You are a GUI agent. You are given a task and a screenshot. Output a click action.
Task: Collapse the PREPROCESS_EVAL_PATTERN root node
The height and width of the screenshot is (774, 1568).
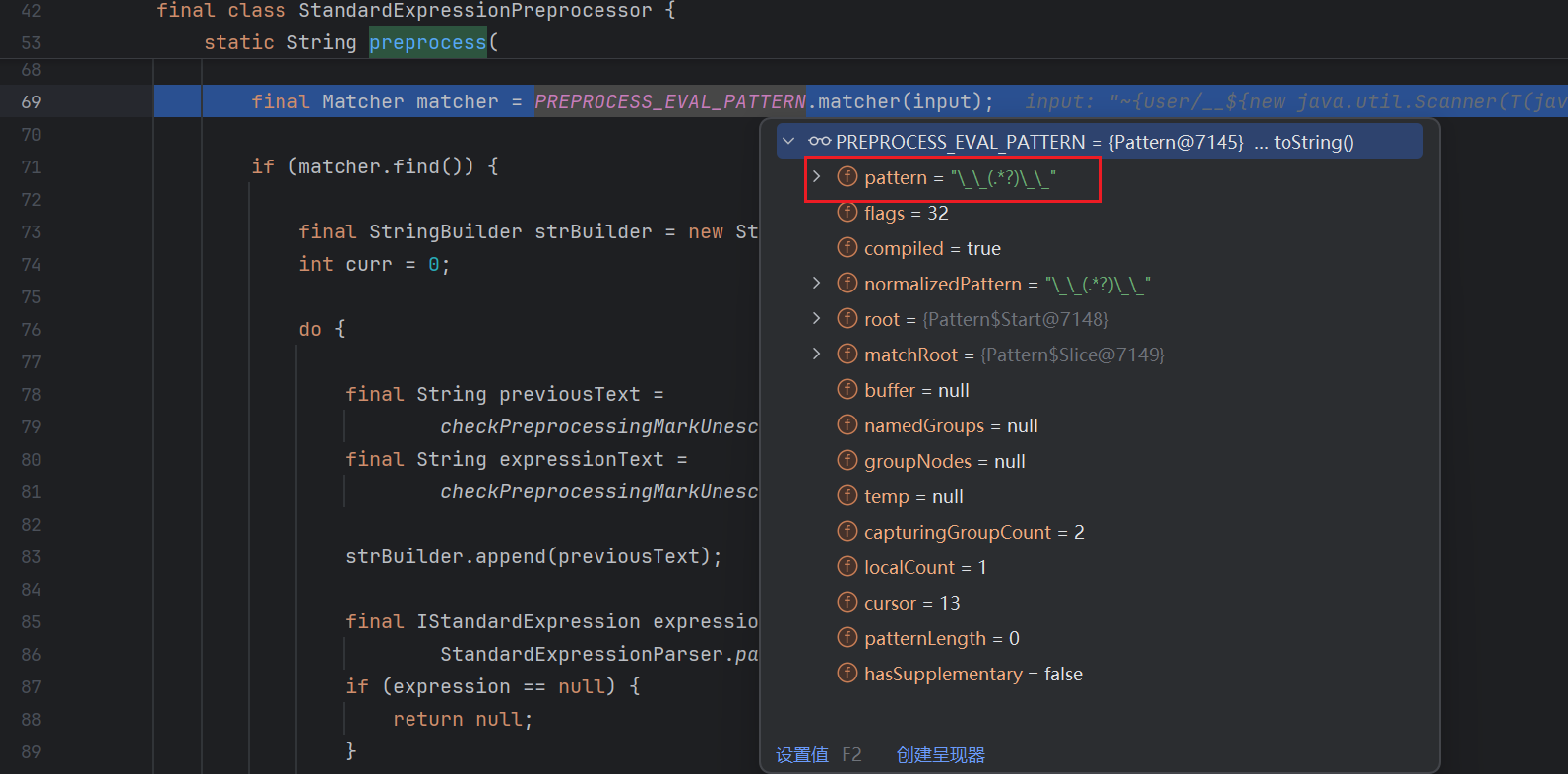pyautogui.click(x=788, y=142)
